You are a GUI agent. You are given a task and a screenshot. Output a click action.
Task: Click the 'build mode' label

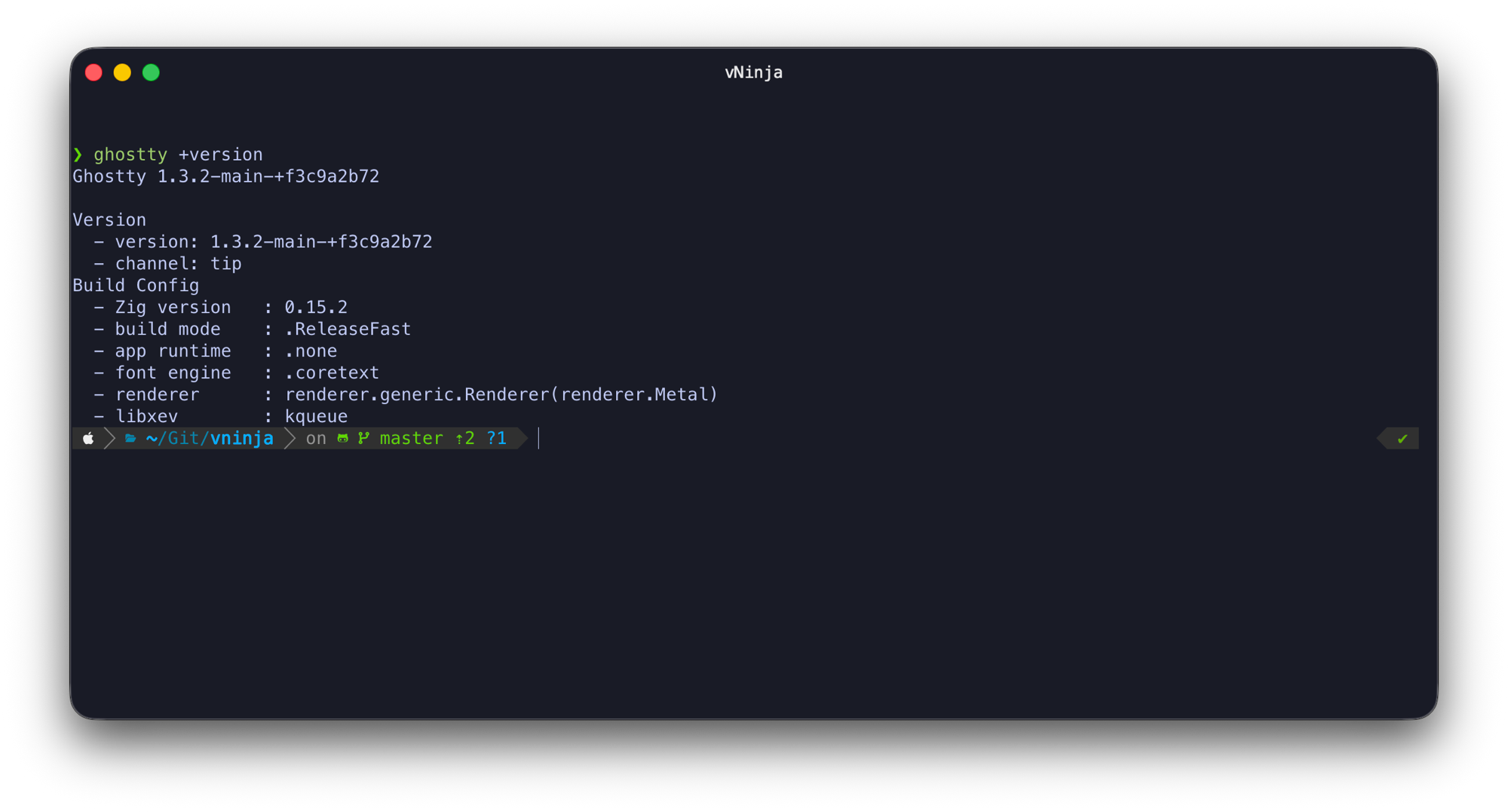[167, 329]
